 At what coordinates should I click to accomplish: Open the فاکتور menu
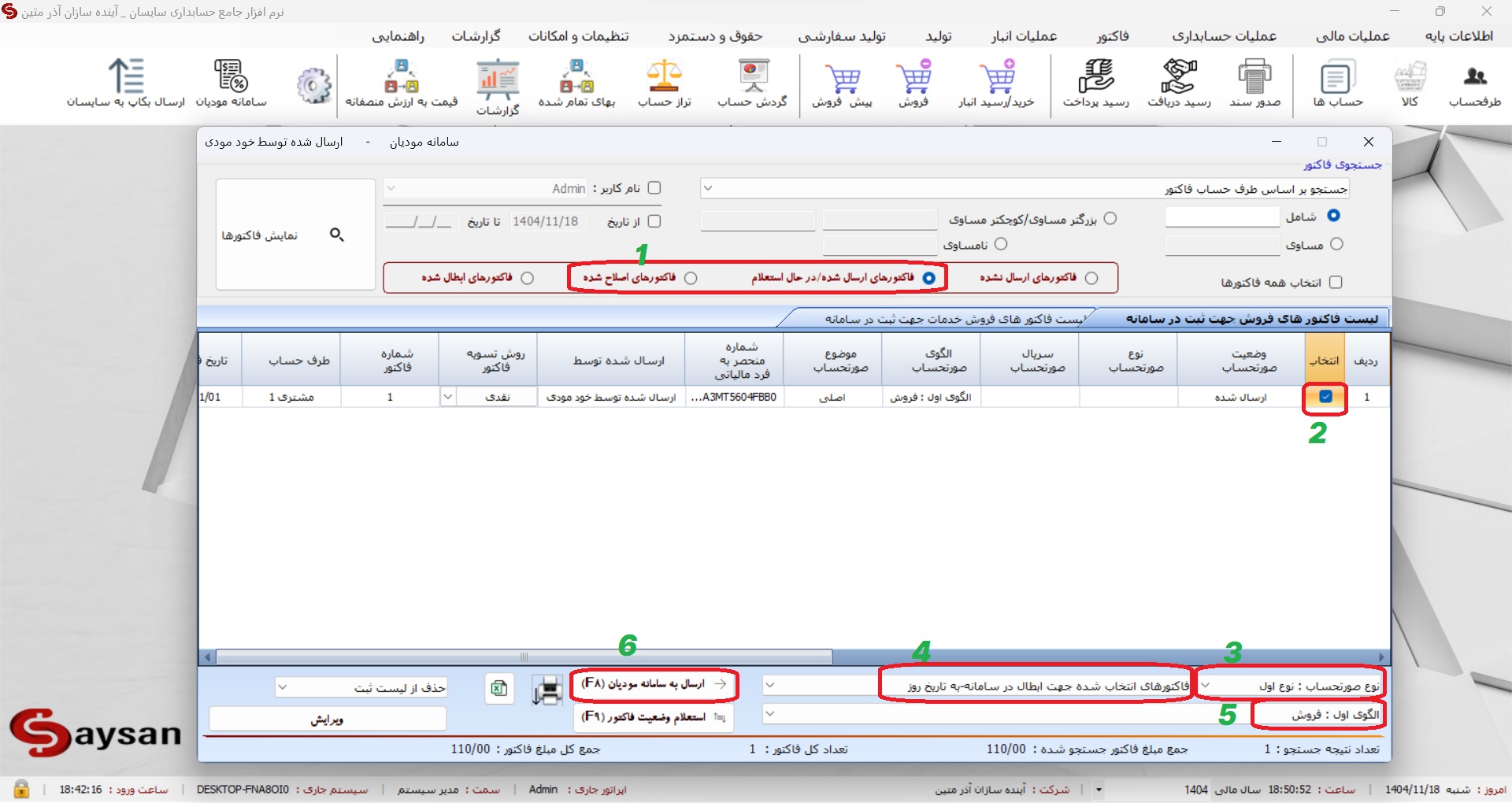click(x=1113, y=36)
